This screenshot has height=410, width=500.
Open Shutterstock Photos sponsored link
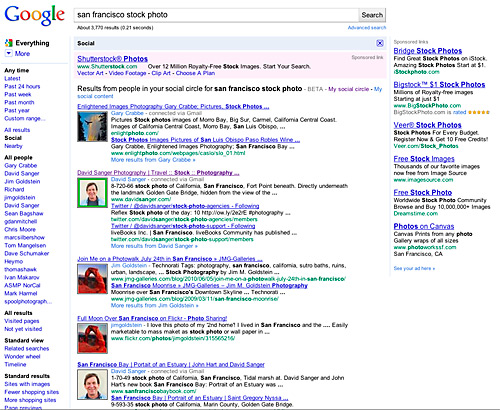[x=112, y=59]
